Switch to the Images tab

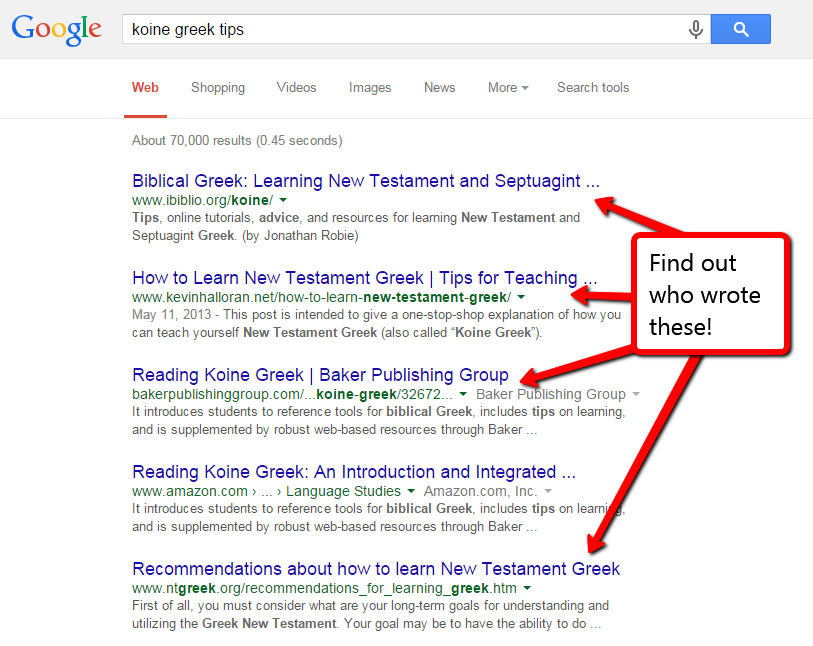370,88
